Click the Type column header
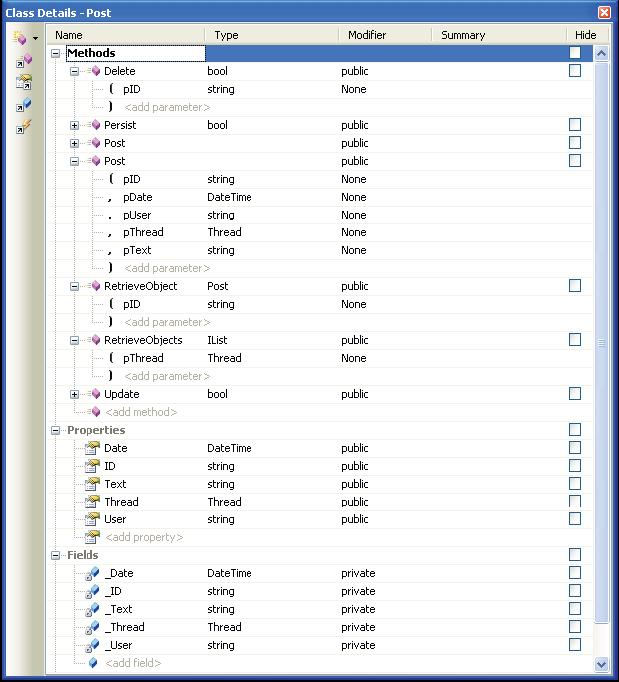This screenshot has height=682, width=619. [x=227, y=35]
